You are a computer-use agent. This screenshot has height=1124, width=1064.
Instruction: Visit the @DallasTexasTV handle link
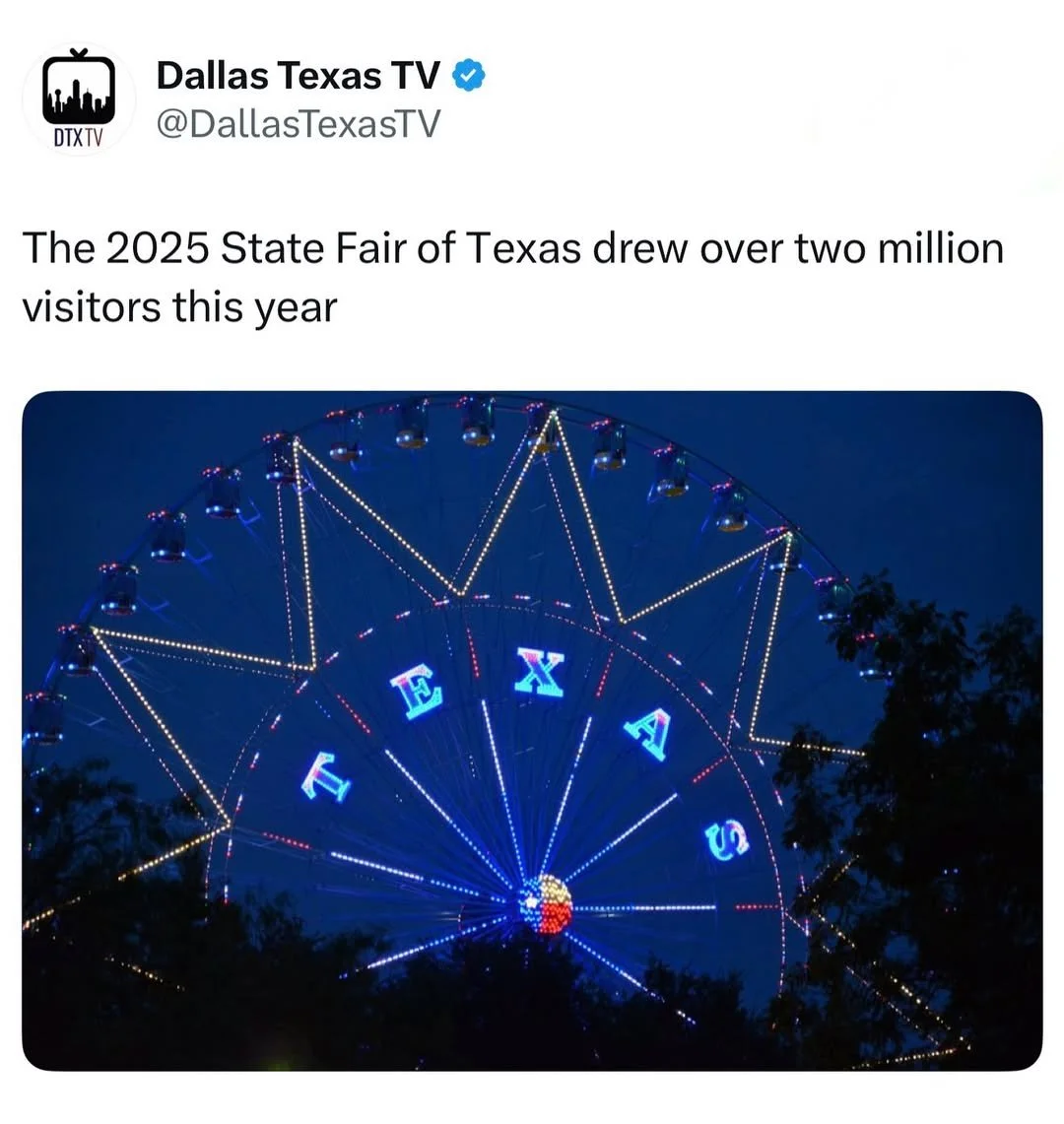click(299, 123)
